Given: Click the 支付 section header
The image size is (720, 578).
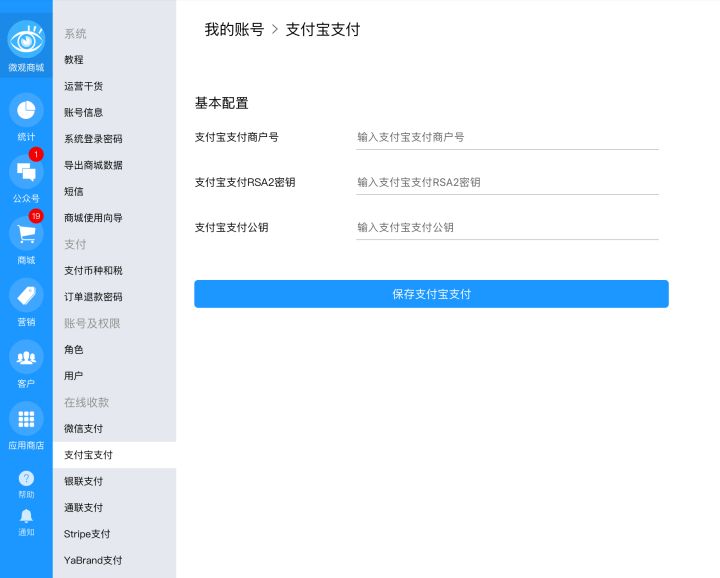Looking at the screenshot, I should 75,244.
